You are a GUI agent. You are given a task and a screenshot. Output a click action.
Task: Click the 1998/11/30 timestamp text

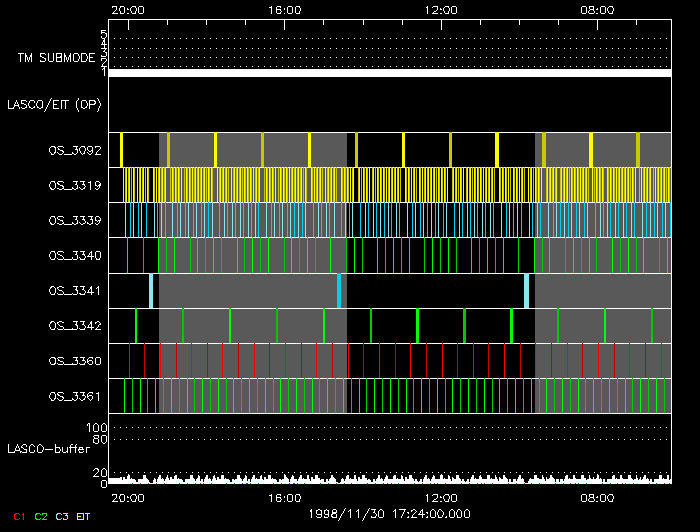tap(390, 513)
